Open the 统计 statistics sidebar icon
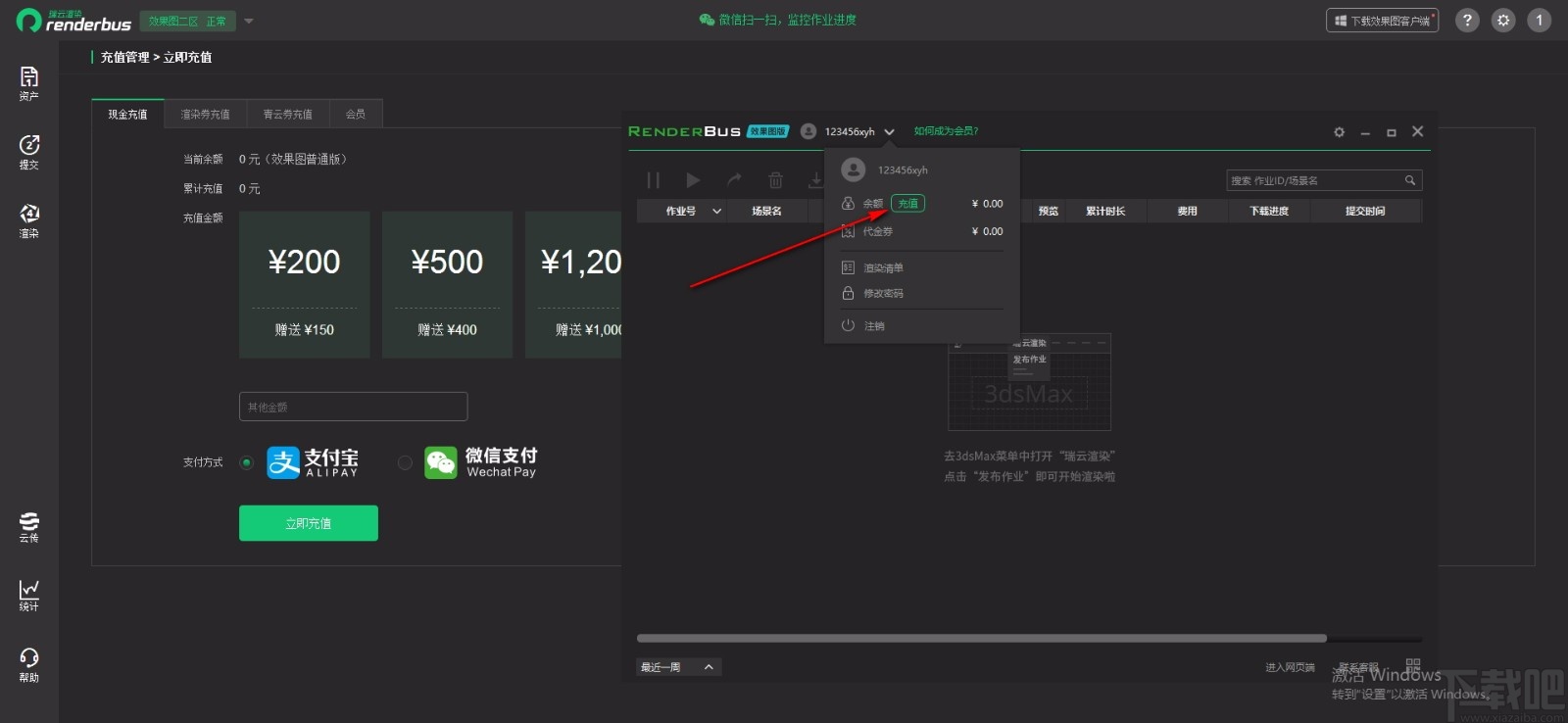This screenshot has width=1568, height=723. 29,595
